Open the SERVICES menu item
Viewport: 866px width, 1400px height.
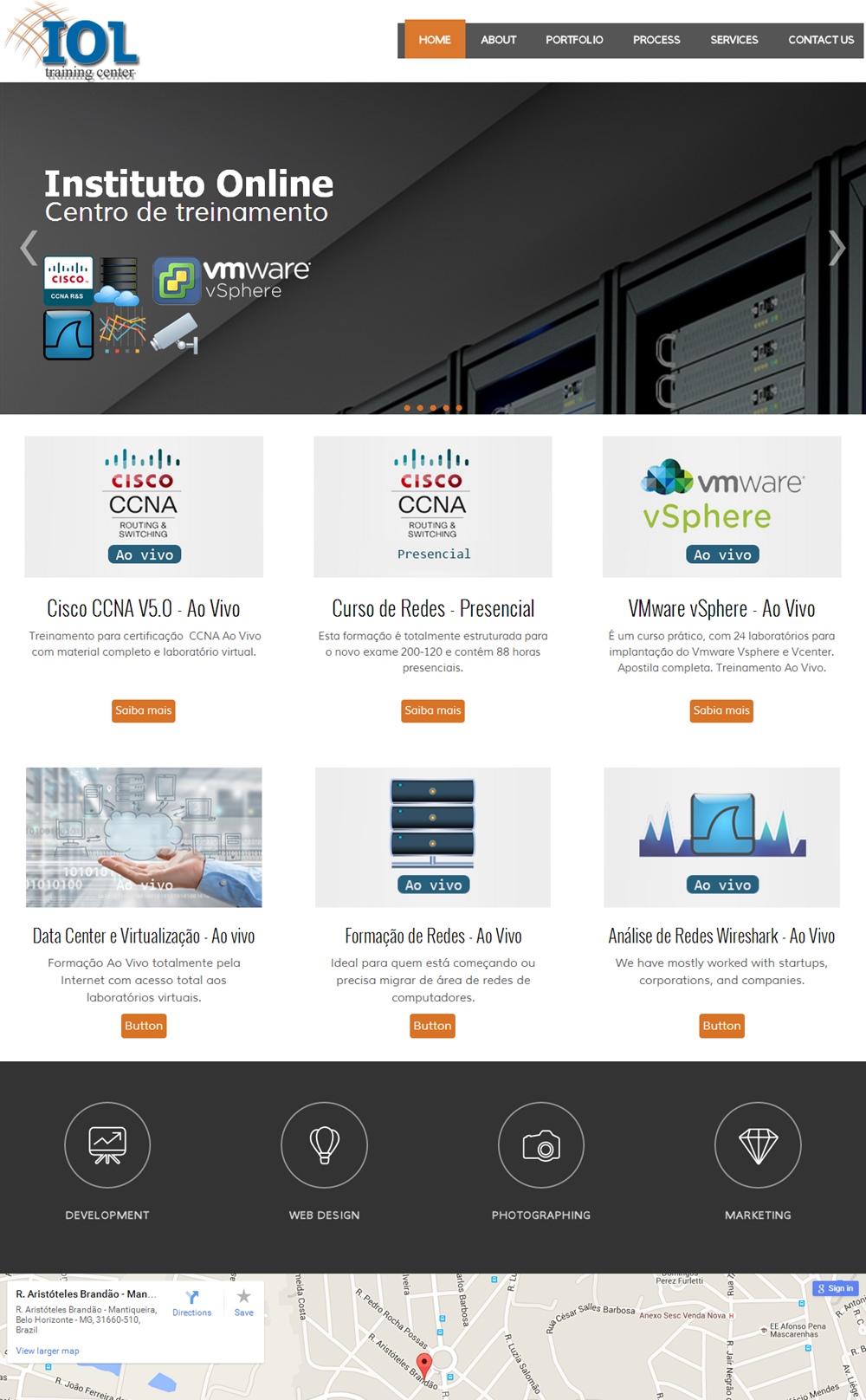tap(734, 40)
